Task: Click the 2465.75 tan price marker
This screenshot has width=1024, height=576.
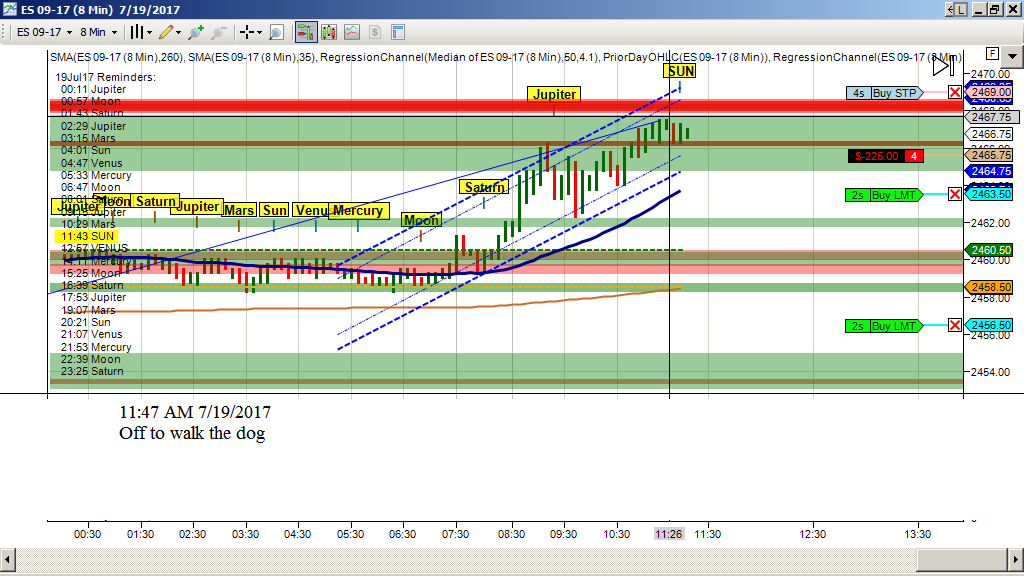Action: (989, 155)
